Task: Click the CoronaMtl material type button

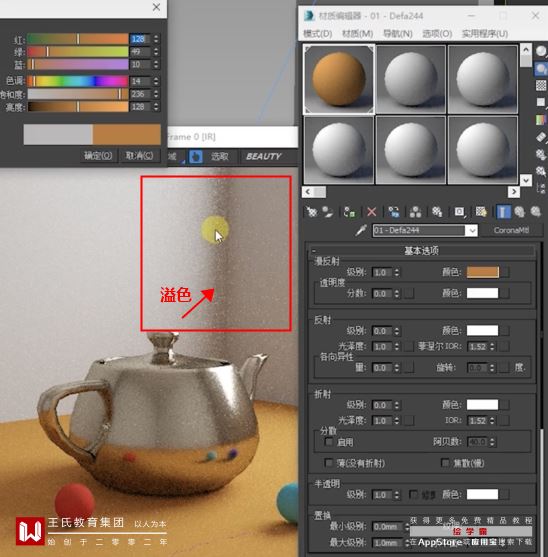Action: pos(511,230)
